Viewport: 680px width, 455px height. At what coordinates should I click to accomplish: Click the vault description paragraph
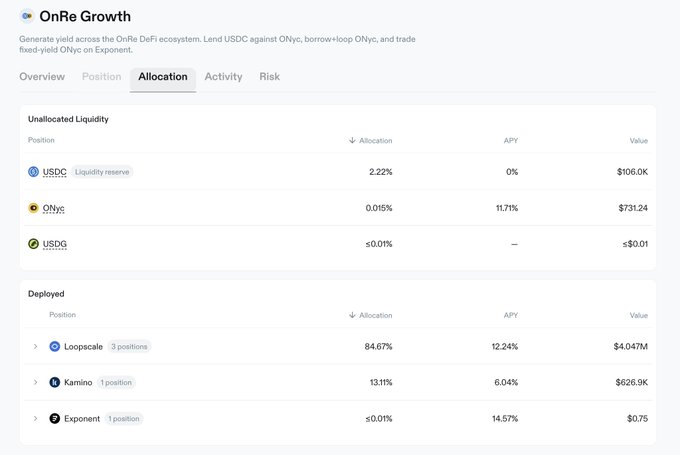point(217,44)
